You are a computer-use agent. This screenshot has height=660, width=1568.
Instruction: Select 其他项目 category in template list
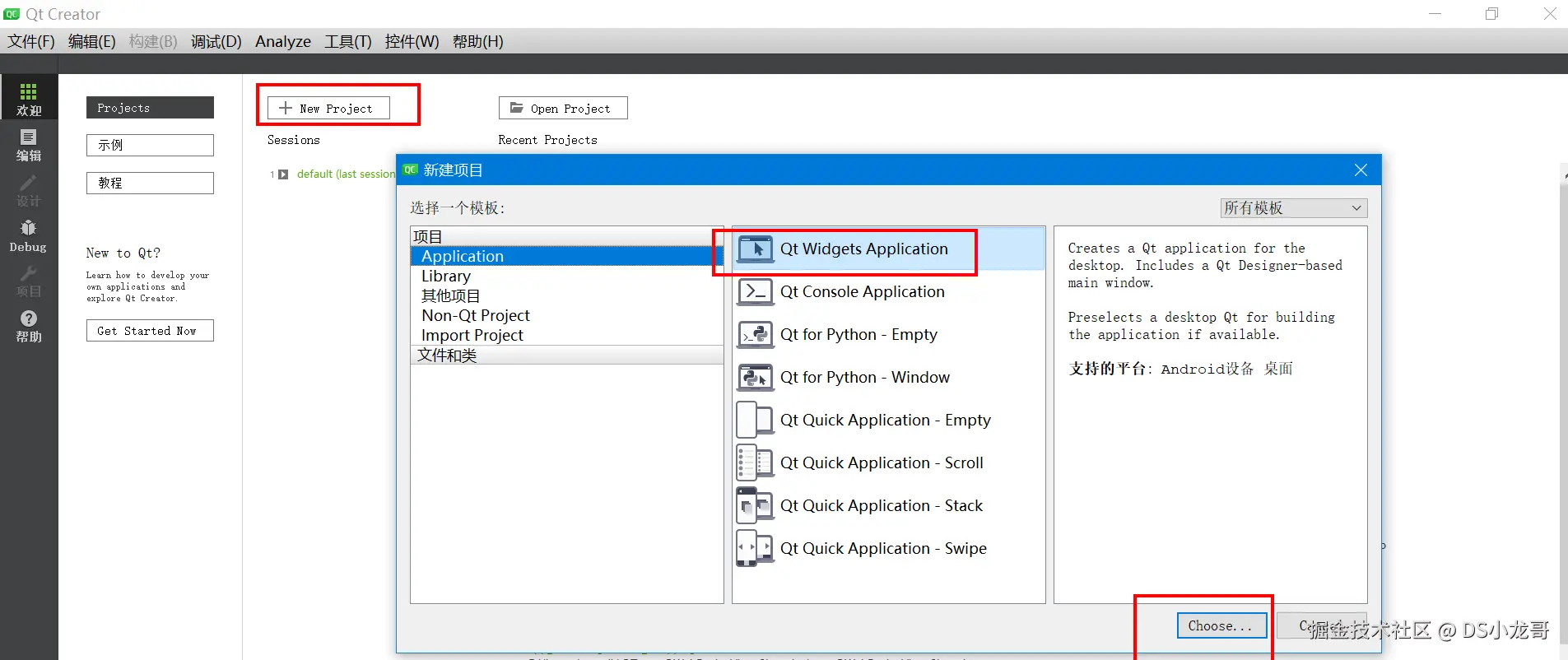click(x=566, y=295)
